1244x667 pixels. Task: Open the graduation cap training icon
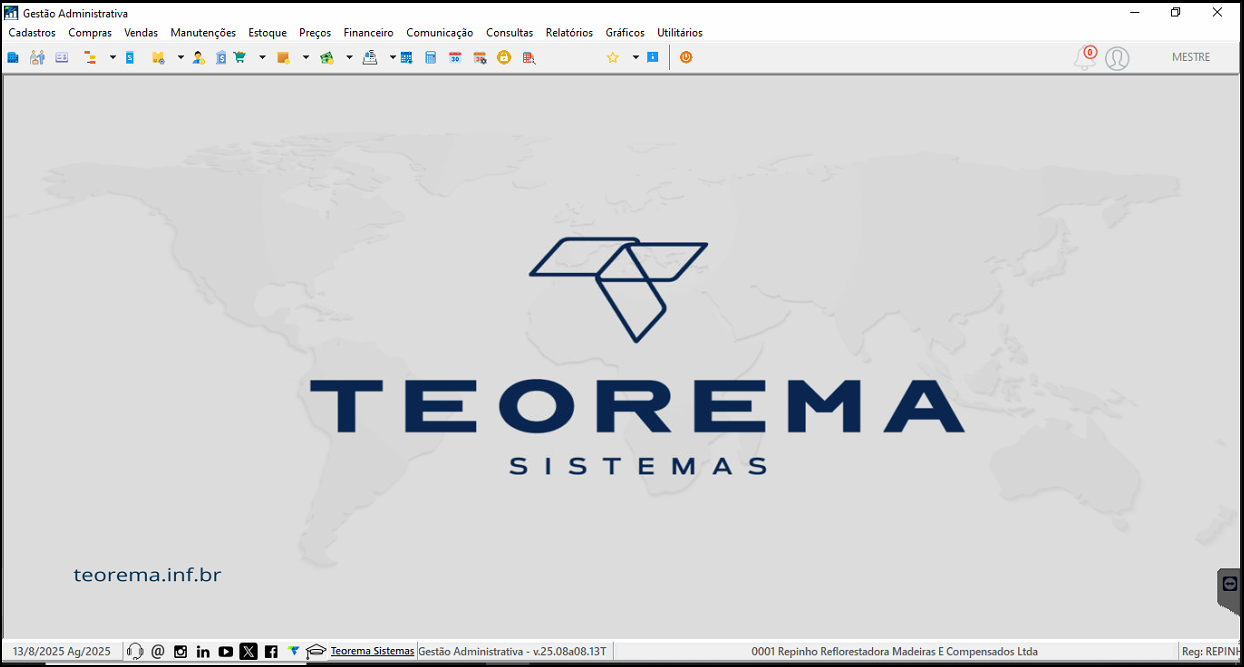[x=316, y=651]
